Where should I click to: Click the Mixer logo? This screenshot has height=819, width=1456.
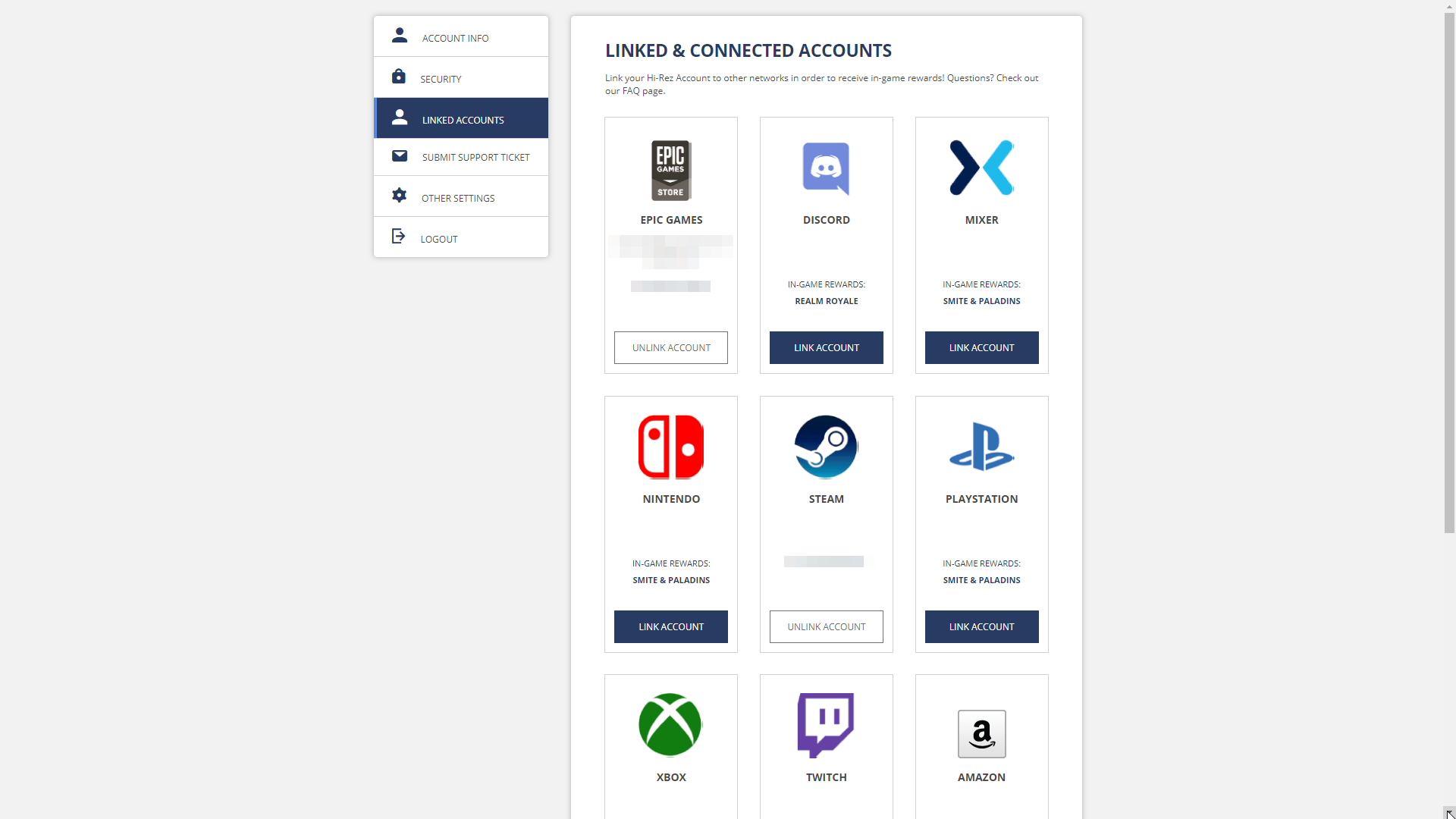coord(982,168)
